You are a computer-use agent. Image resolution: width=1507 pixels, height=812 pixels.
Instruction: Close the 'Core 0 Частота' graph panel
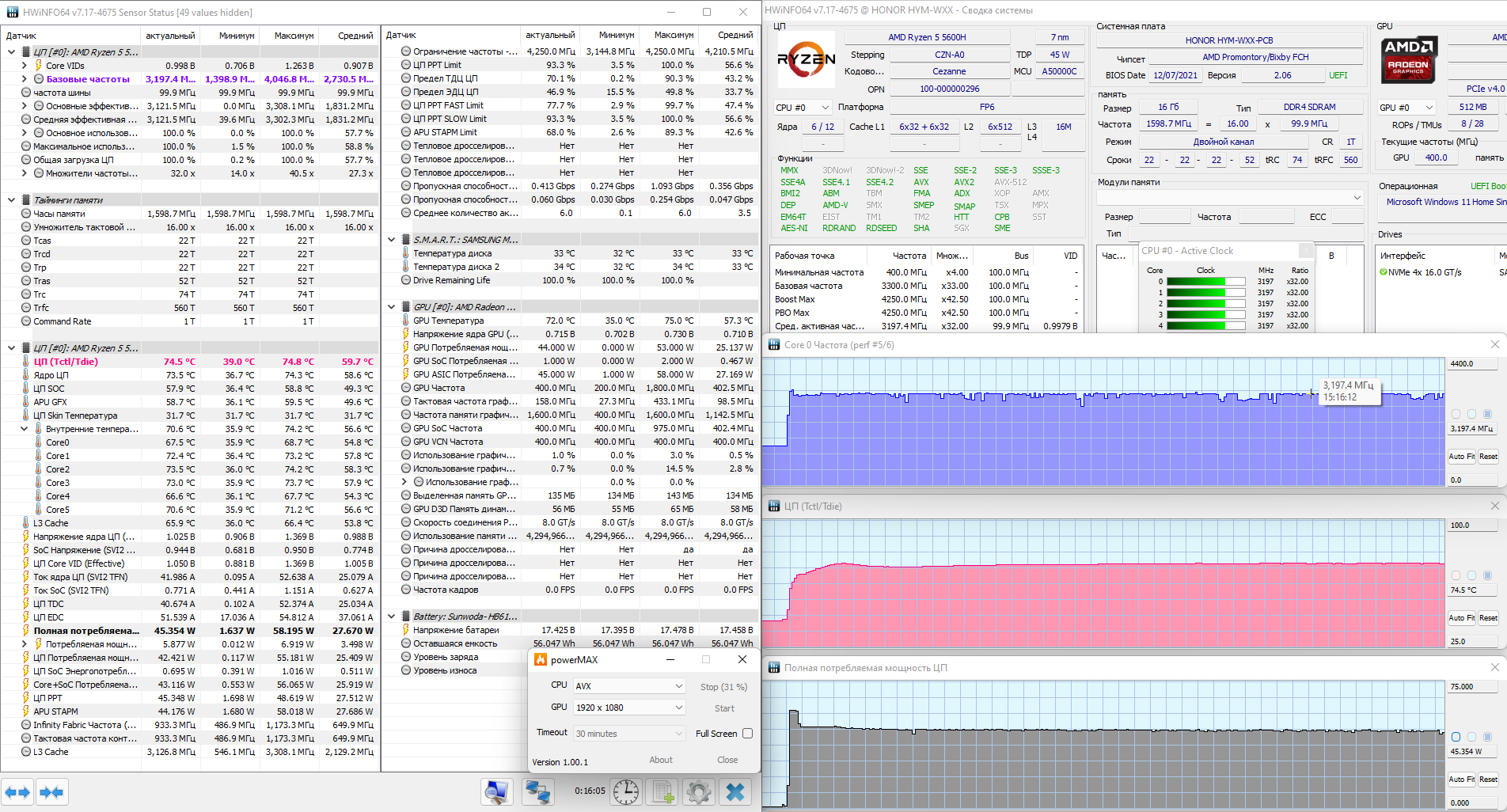tap(1494, 344)
